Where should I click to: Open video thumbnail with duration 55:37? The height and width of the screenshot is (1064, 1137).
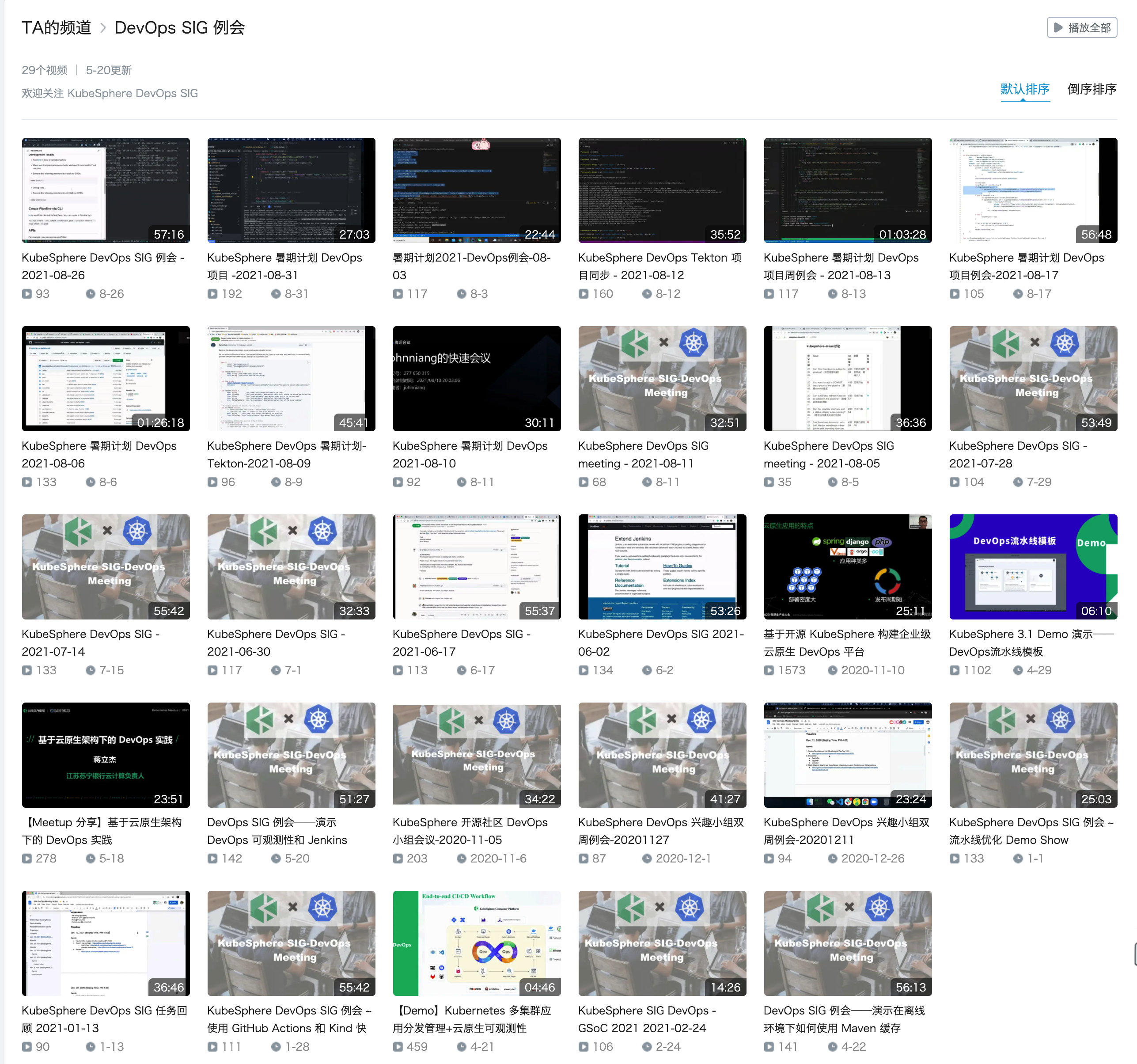pos(477,566)
